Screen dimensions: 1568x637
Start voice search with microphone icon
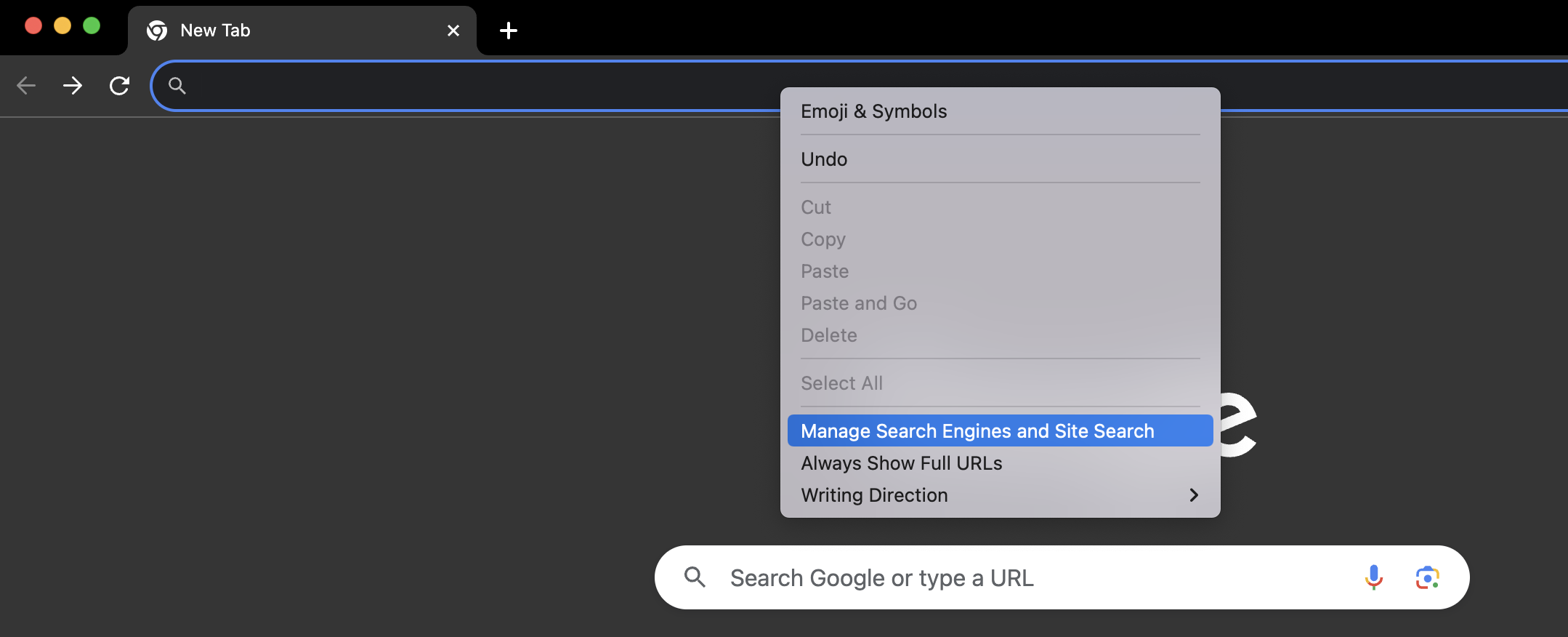point(1373,577)
